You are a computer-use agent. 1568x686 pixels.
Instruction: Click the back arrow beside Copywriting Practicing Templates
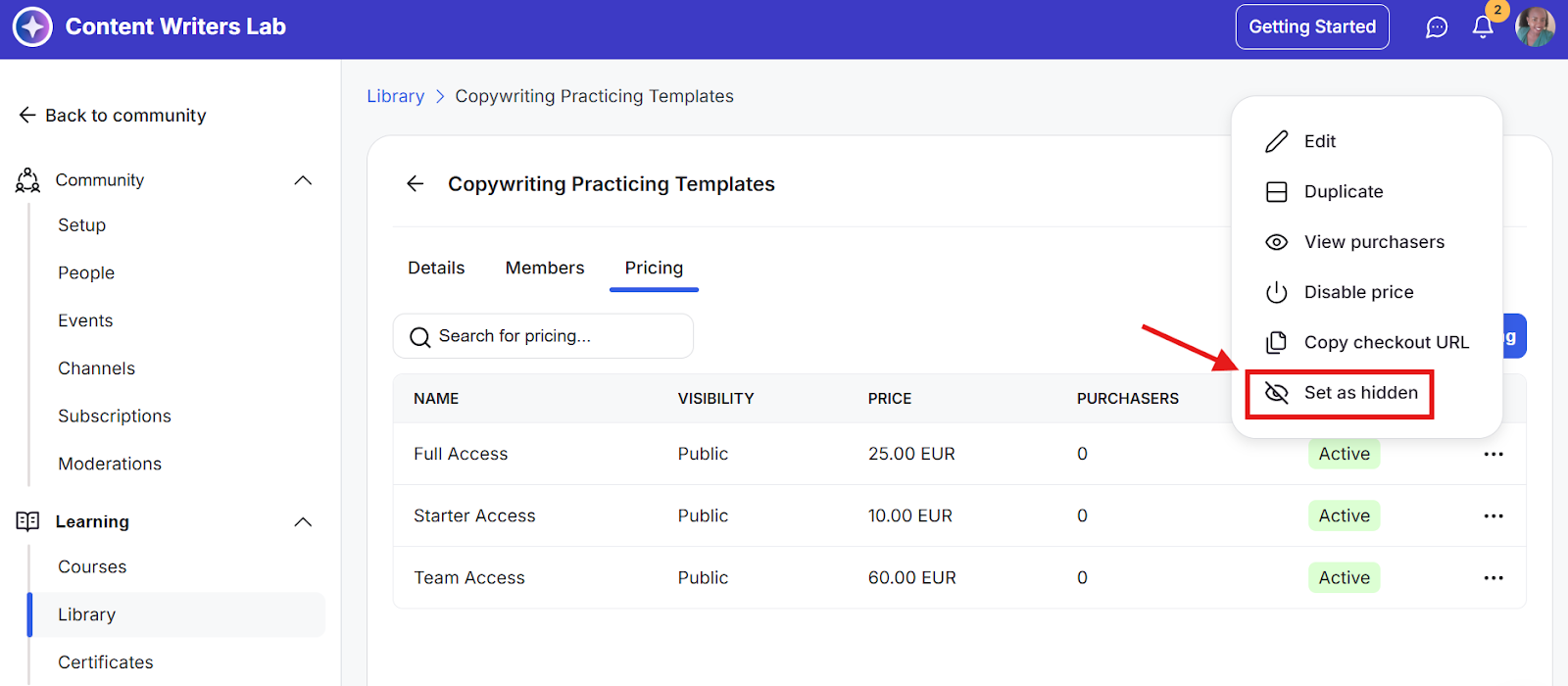416,184
